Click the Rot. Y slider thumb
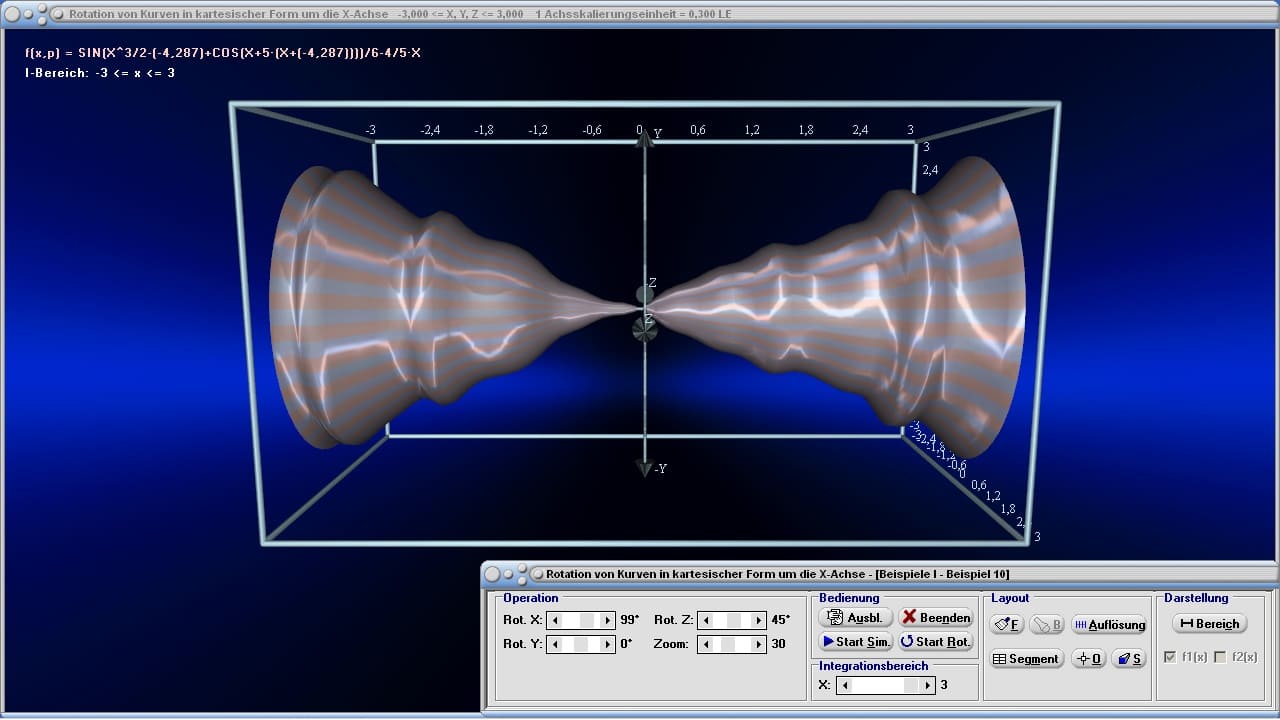The image size is (1280, 720). click(x=581, y=645)
